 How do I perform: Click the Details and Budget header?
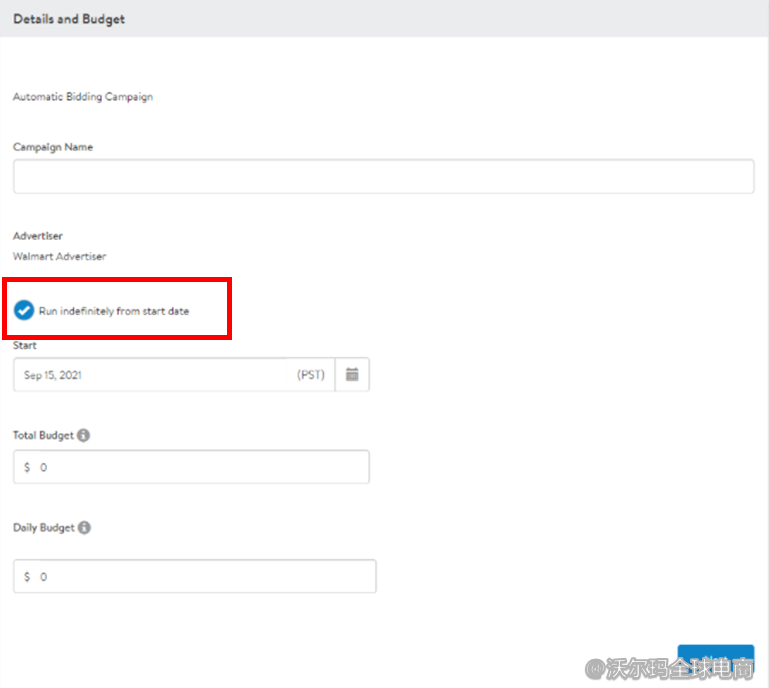pyautogui.click(x=69, y=19)
